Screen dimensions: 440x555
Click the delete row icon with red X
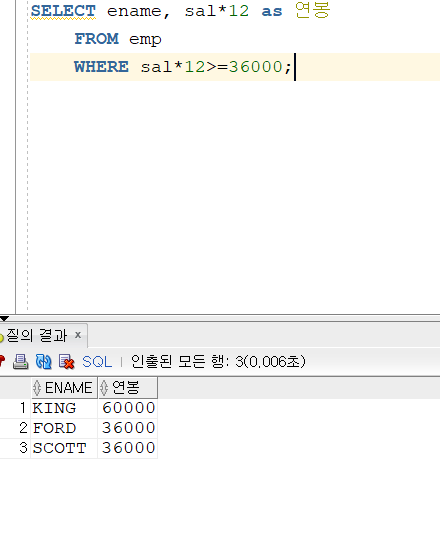coord(67,362)
